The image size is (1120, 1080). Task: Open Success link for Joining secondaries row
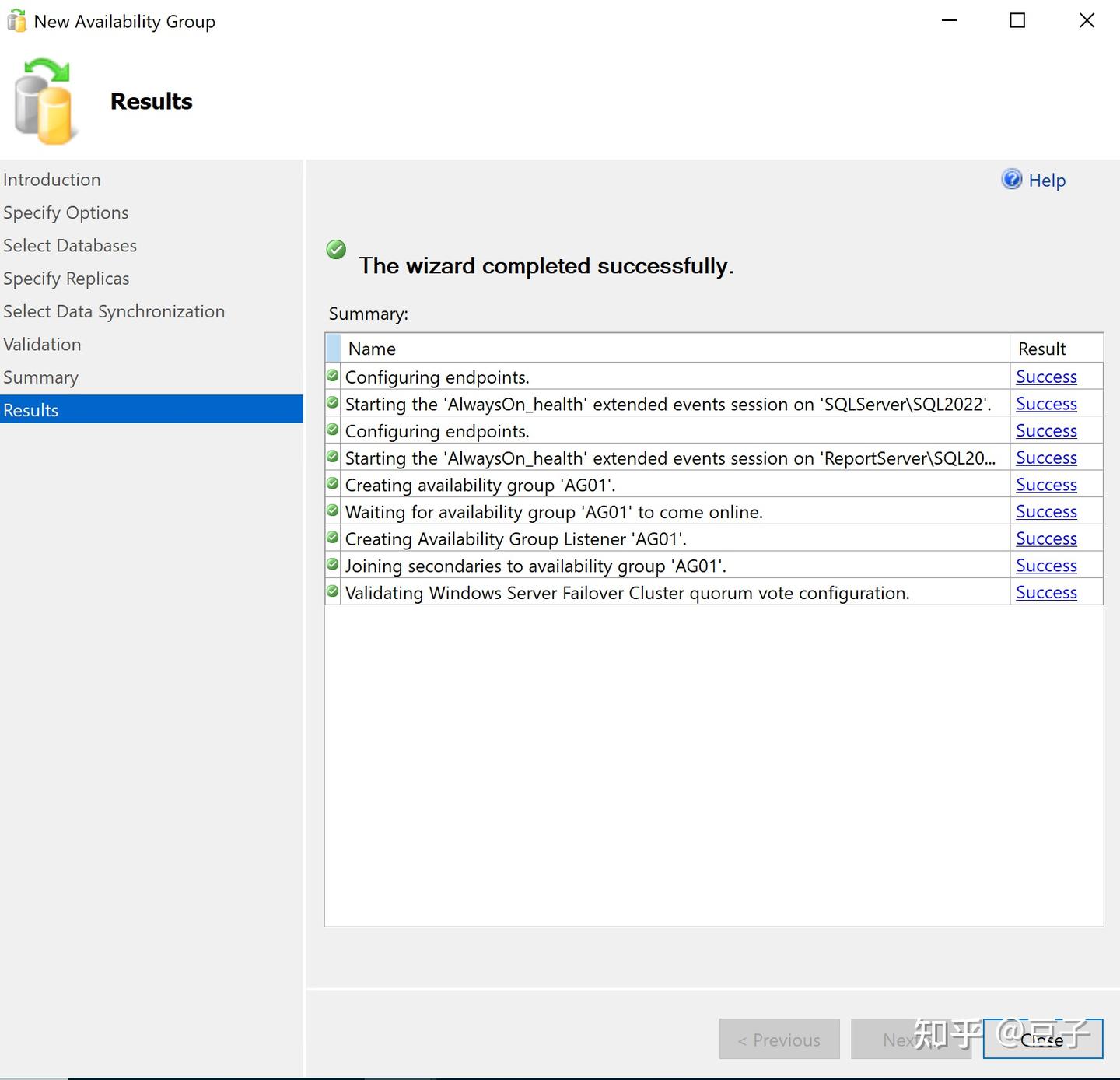pyautogui.click(x=1046, y=566)
